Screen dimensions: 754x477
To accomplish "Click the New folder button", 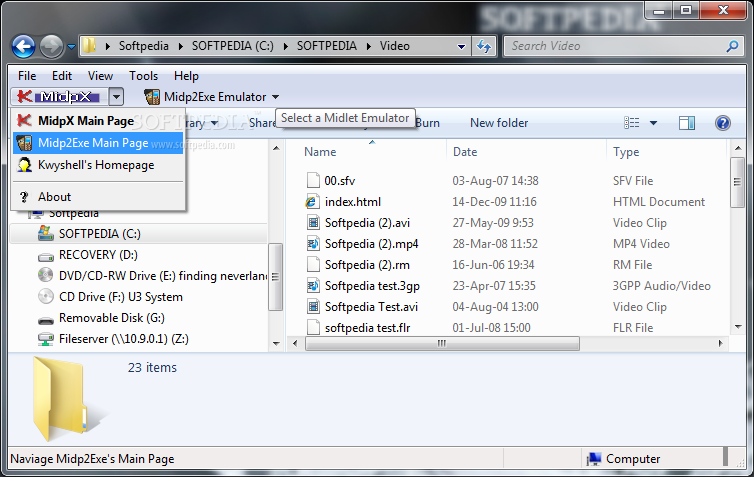I will 499,123.
